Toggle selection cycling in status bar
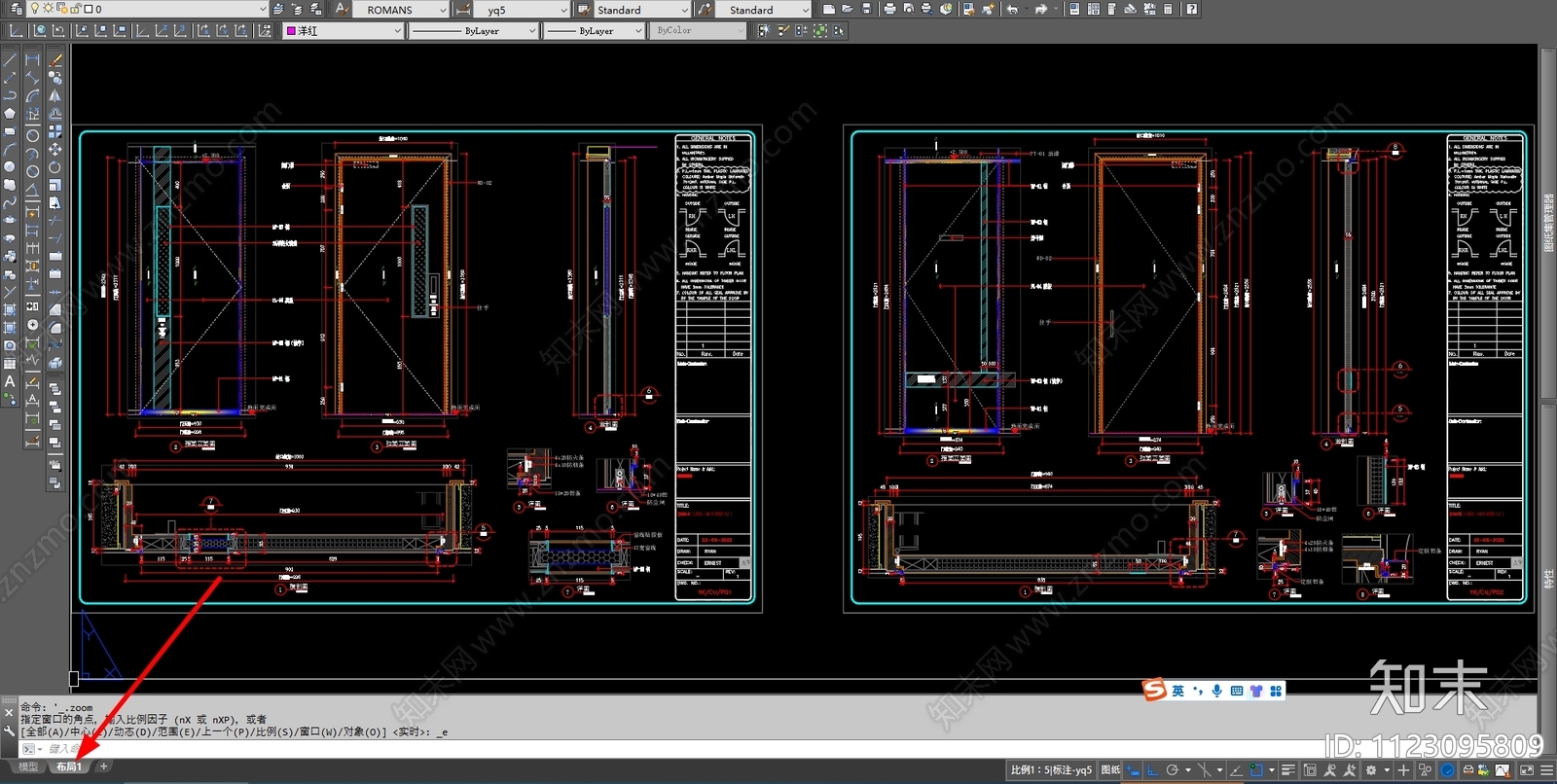Image resolution: width=1557 pixels, height=784 pixels. coord(1310,770)
